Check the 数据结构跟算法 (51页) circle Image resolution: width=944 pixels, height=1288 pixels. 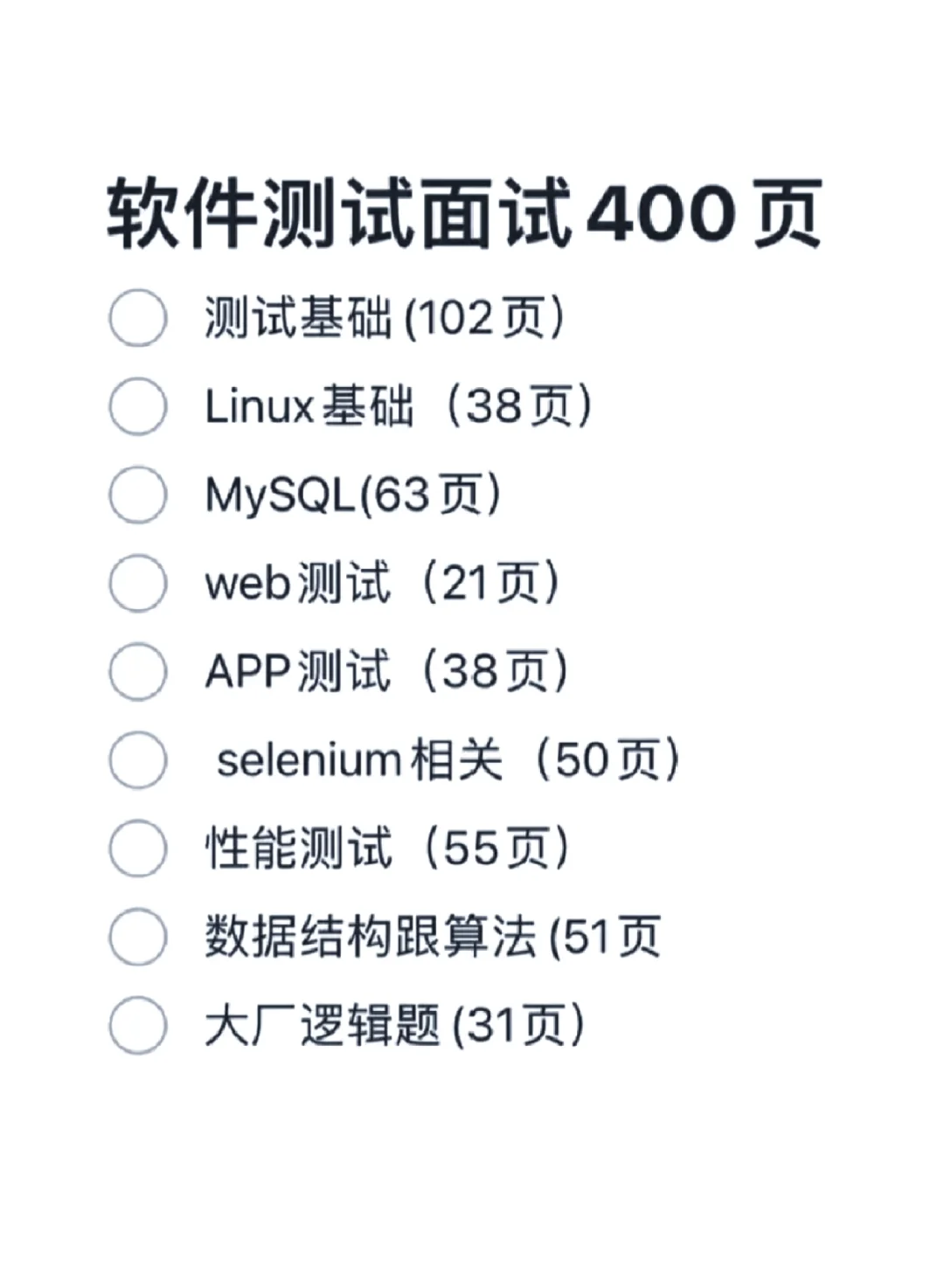137,937
